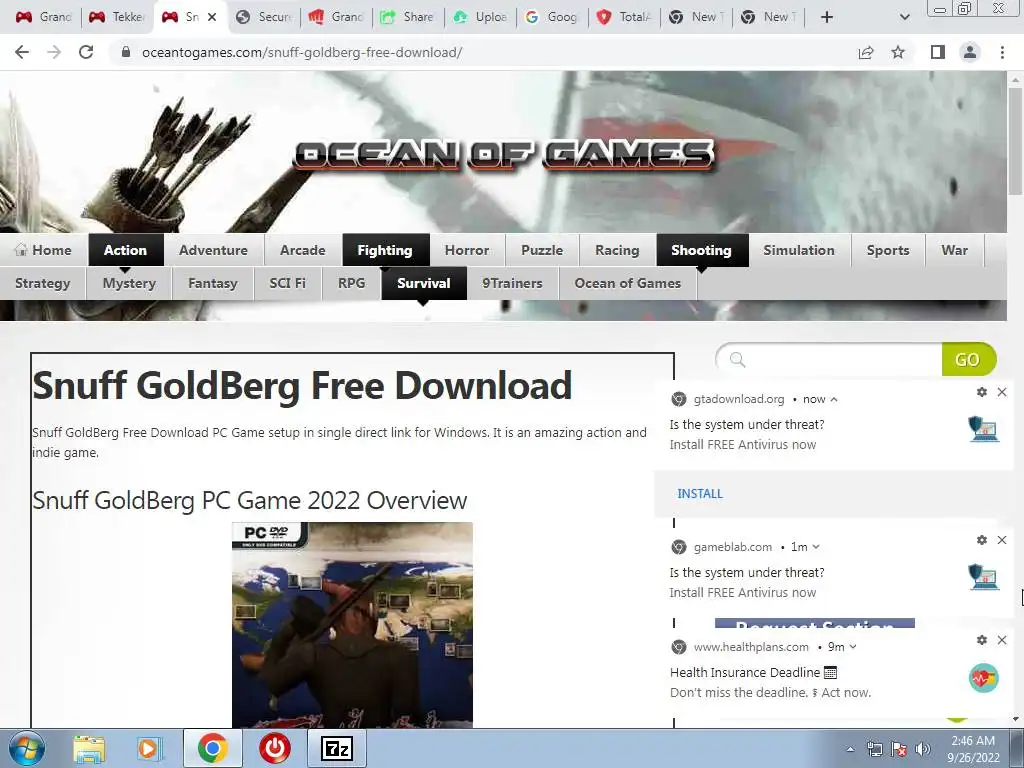
Task: Open the RPG category
Action: (x=351, y=283)
